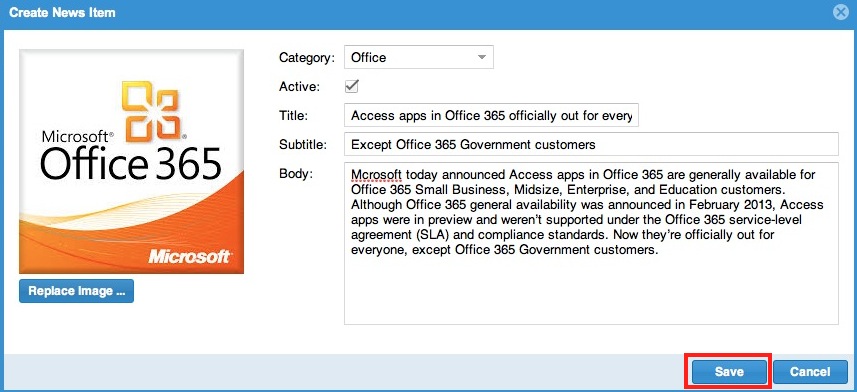The image size is (857, 392).
Task: Close the Create News Item dialog
Action: pyautogui.click(x=841, y=13)
